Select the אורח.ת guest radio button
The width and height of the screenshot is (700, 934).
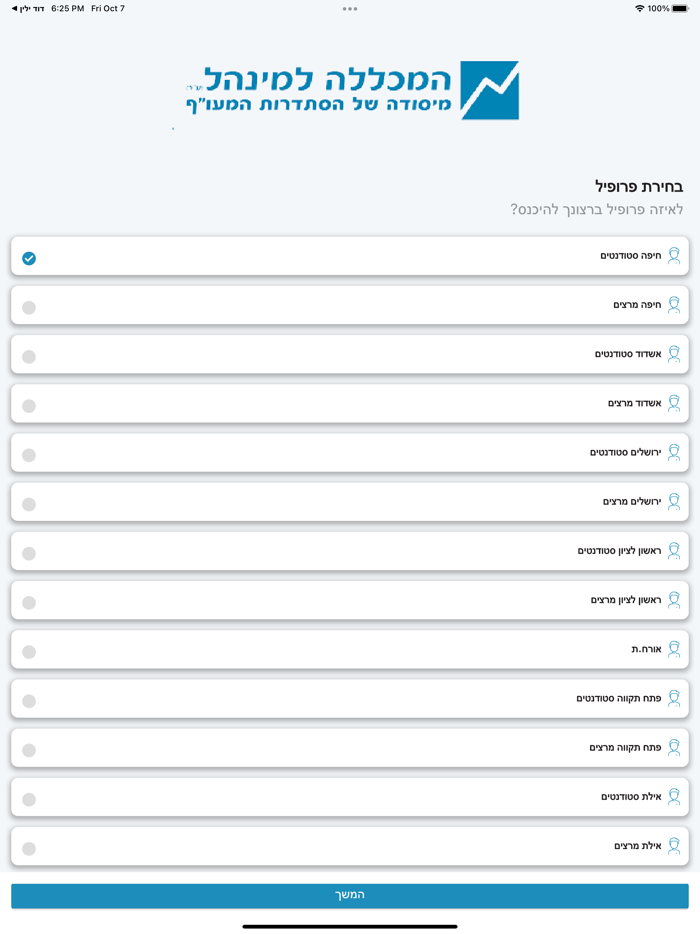[29, 652]
